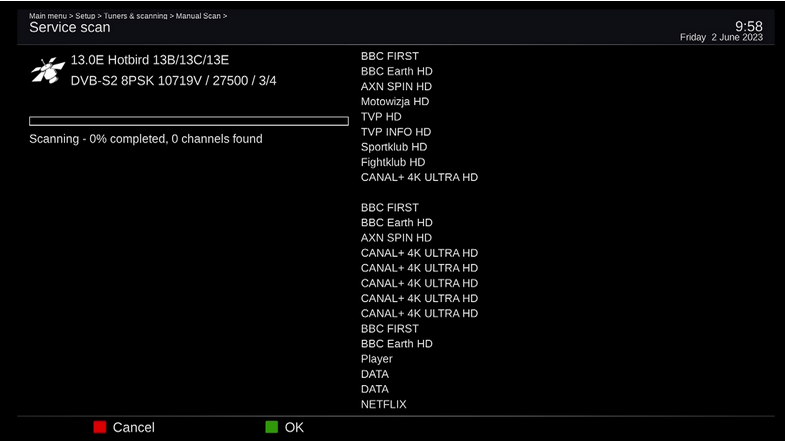Screen dimensions: 785x441
Task: Click the scanning progress bar
Action: click(189, 121)
